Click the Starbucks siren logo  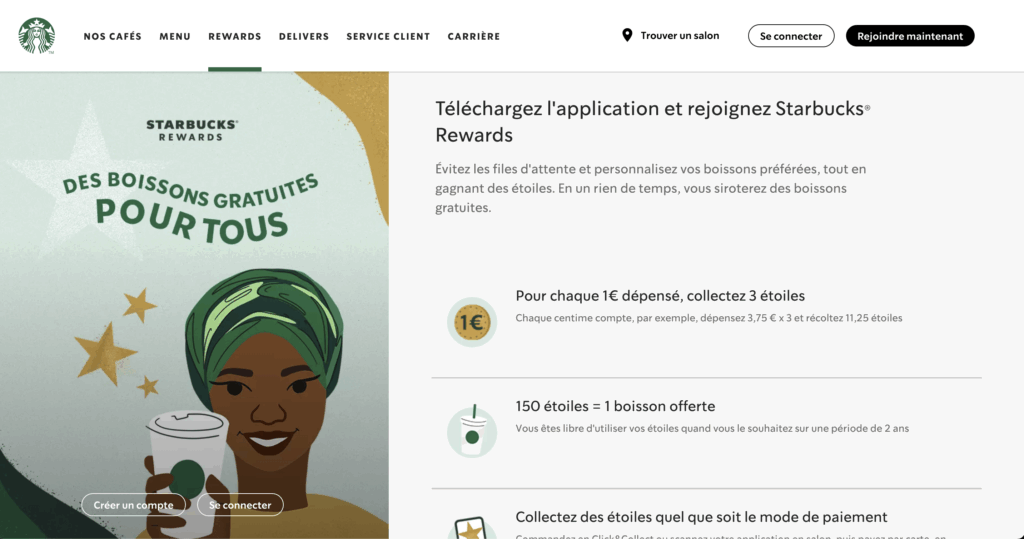[x=37, y=35]
